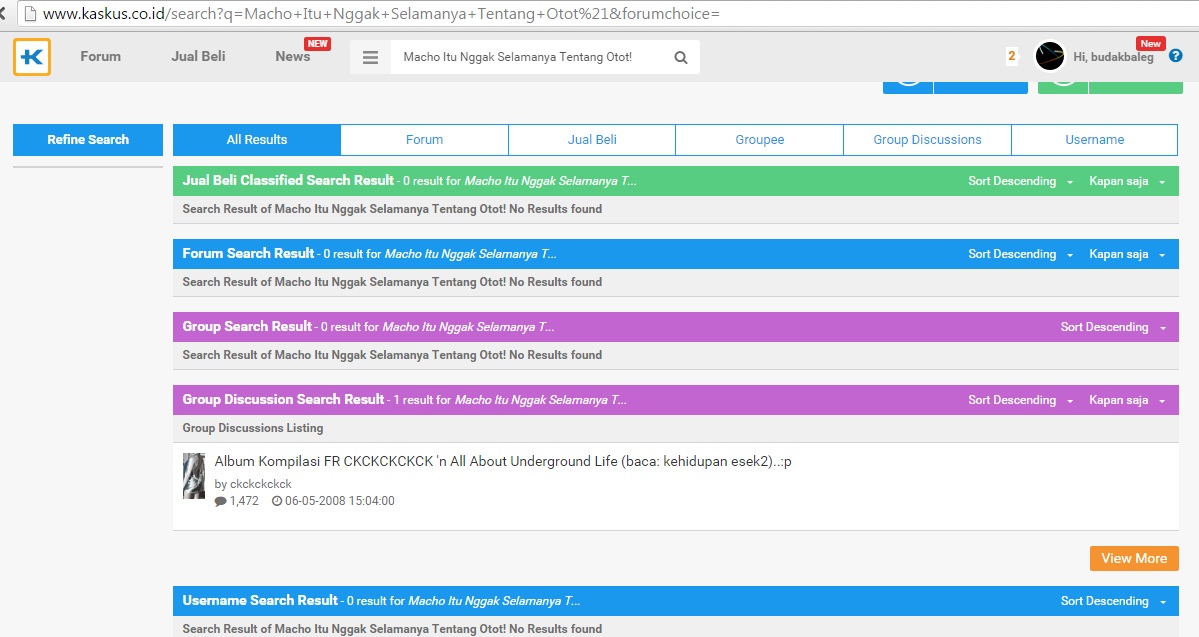This screenshot has width=1199, height=637.
Task: Expand Sort Descending in Group Discussion results
Action: (1020, 400)
